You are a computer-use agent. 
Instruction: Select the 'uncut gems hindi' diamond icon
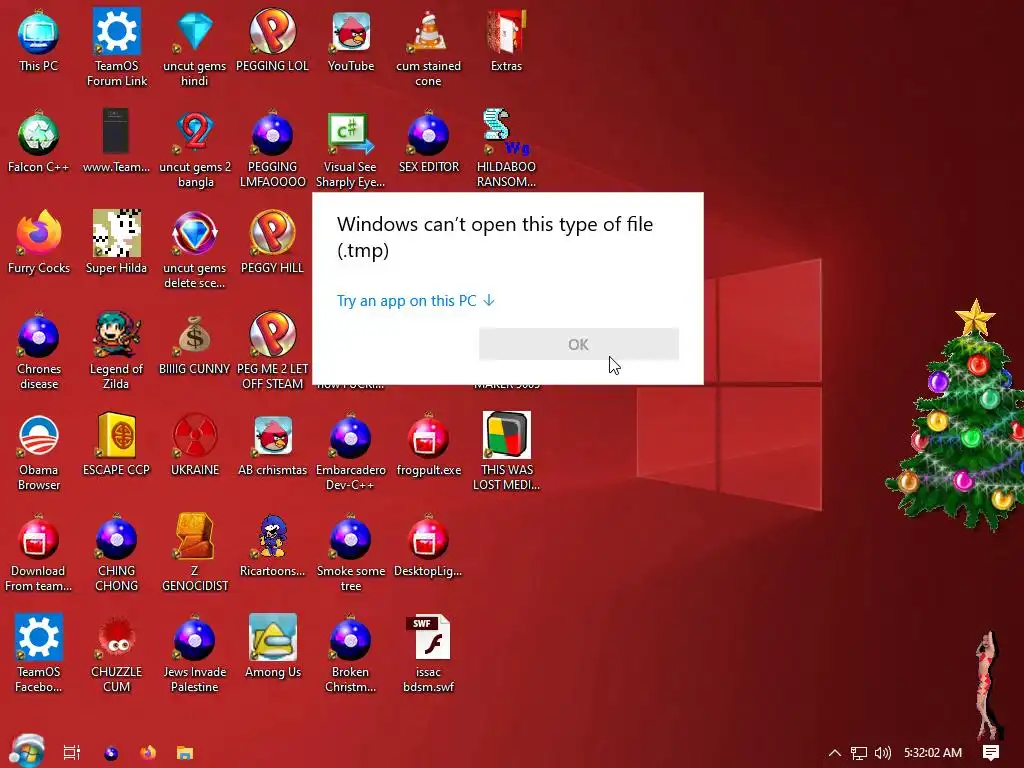[x=195, y=47]
